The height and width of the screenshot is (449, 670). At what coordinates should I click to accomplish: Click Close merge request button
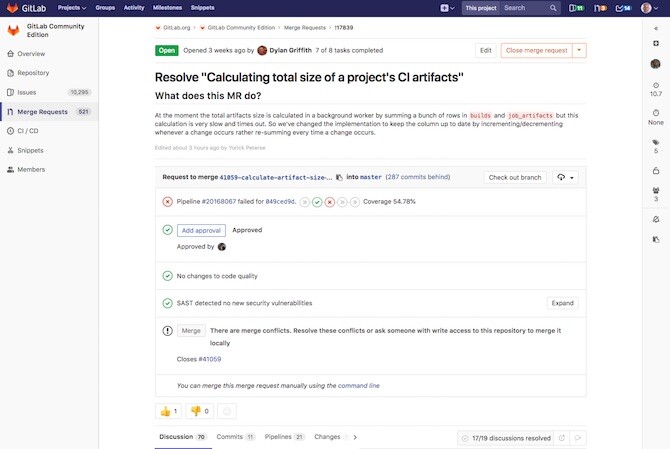(537, 50)
